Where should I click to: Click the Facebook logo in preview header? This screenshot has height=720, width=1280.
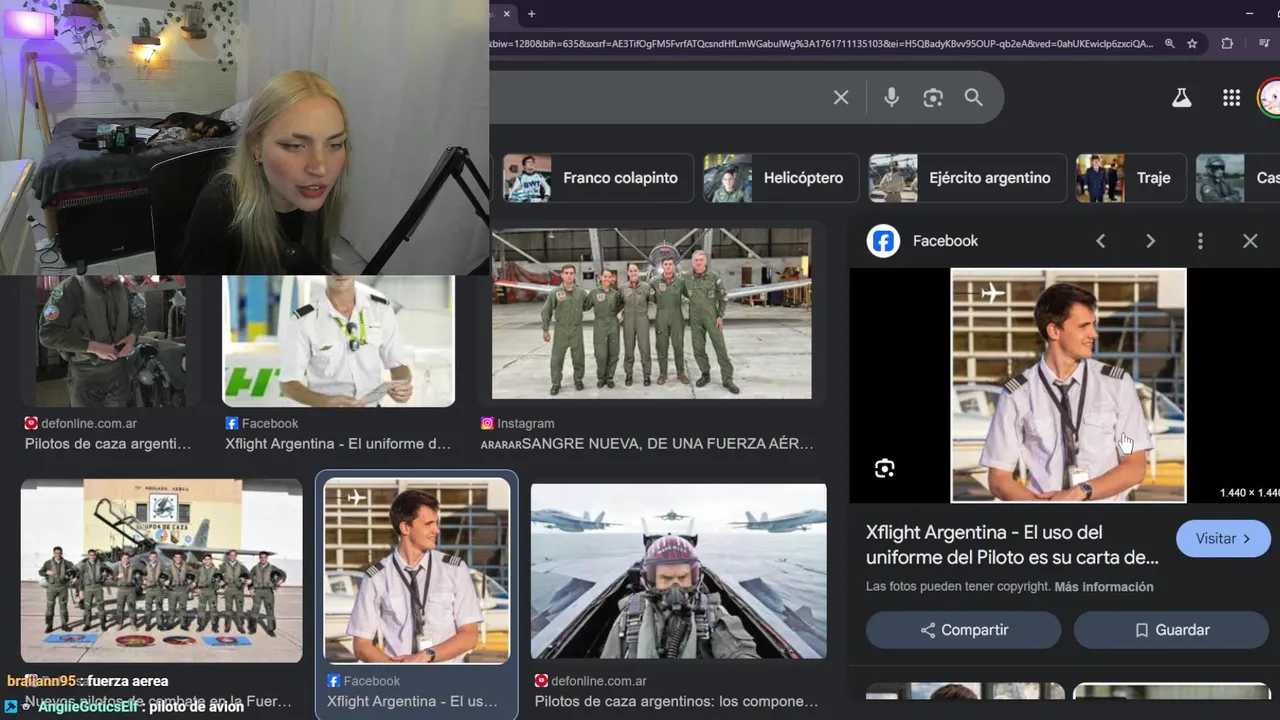(x=883, y=241)
